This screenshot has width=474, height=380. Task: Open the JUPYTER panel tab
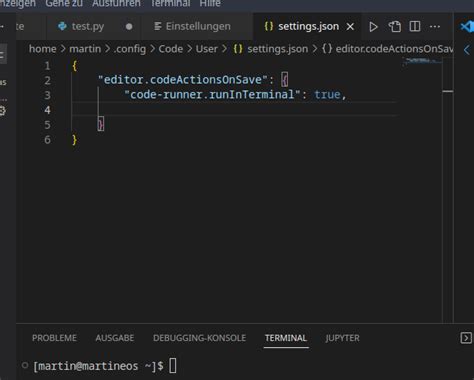tap(342, 338)
